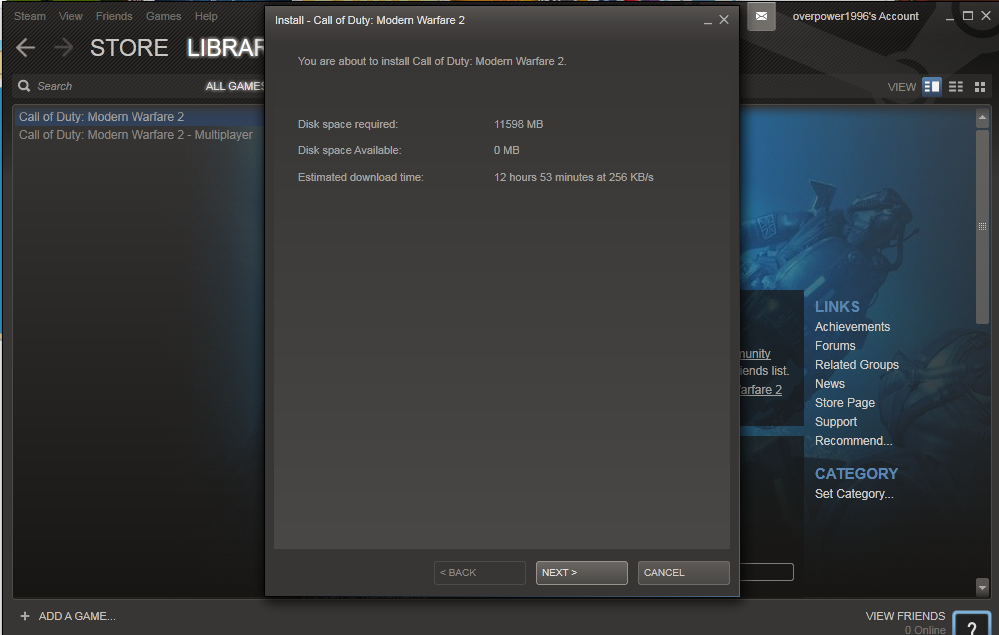Viewport: 999px width, 635px height.
Task: Click the CANCEL button
Action: pyautogui.click(x=684, y=573)
